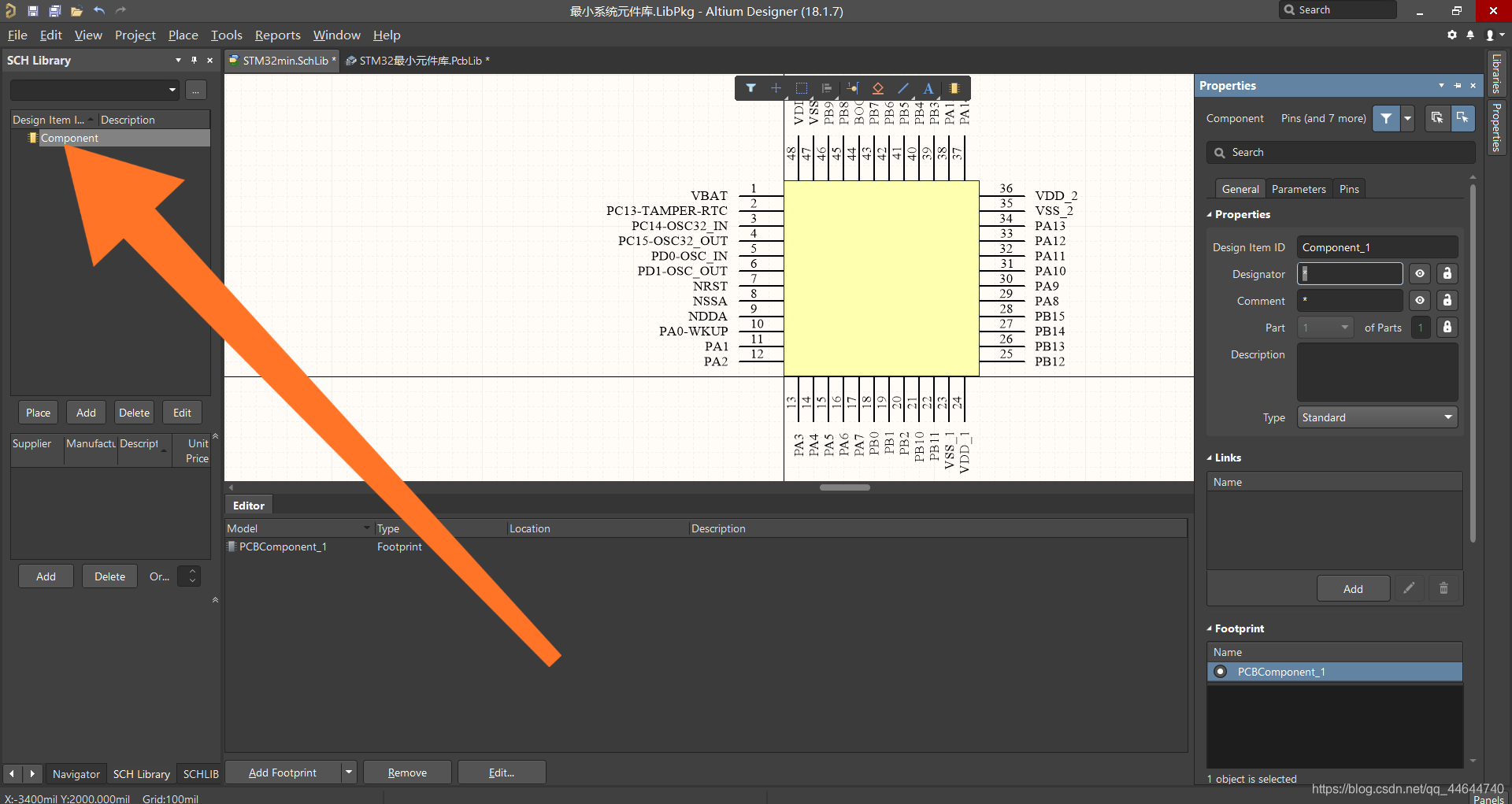Pick the dashed rectangle select tool
Image resolution: width=1512 pixels, height=804 pixels.
click(x=802, y=88)
